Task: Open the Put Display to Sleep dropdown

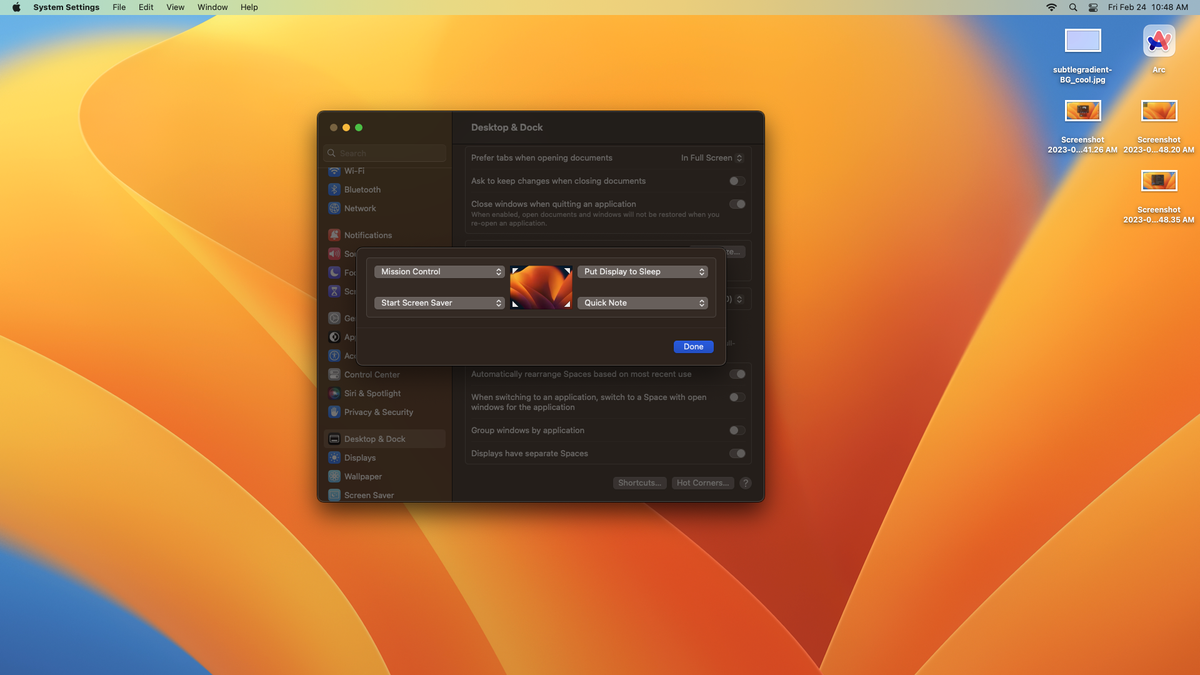Action: 643,271
